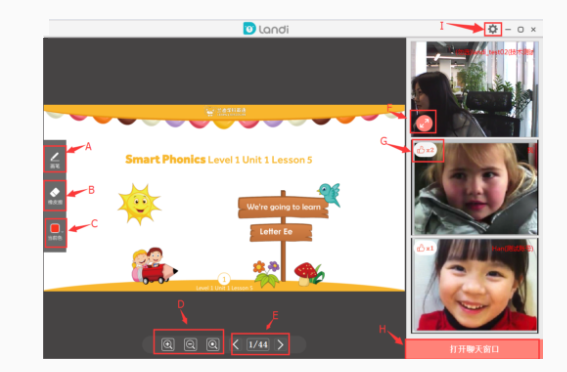
Task: Open the chat window button
Action: tap(473, 349)
